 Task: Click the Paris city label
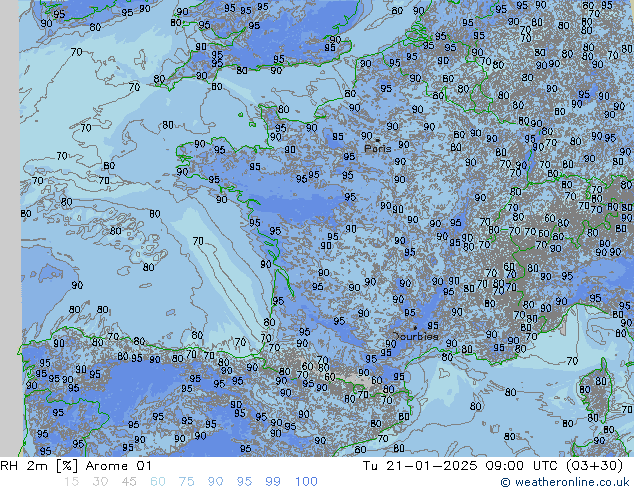[x=378, y=149]
